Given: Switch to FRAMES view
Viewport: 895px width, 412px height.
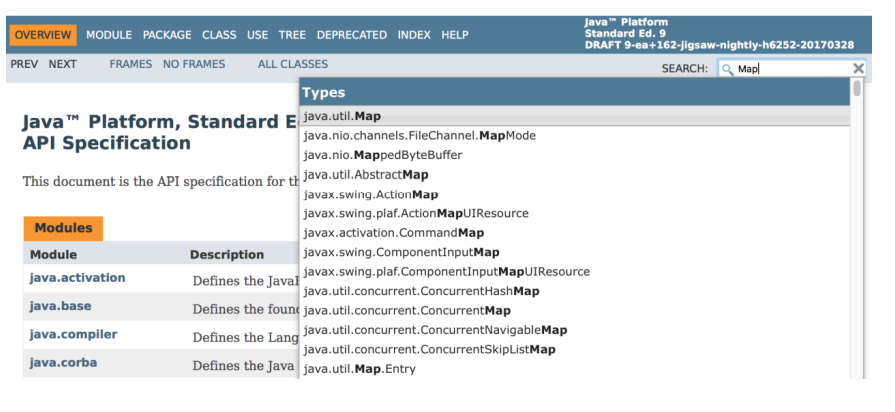Looking at the screenshot, I should pos(131,64).
